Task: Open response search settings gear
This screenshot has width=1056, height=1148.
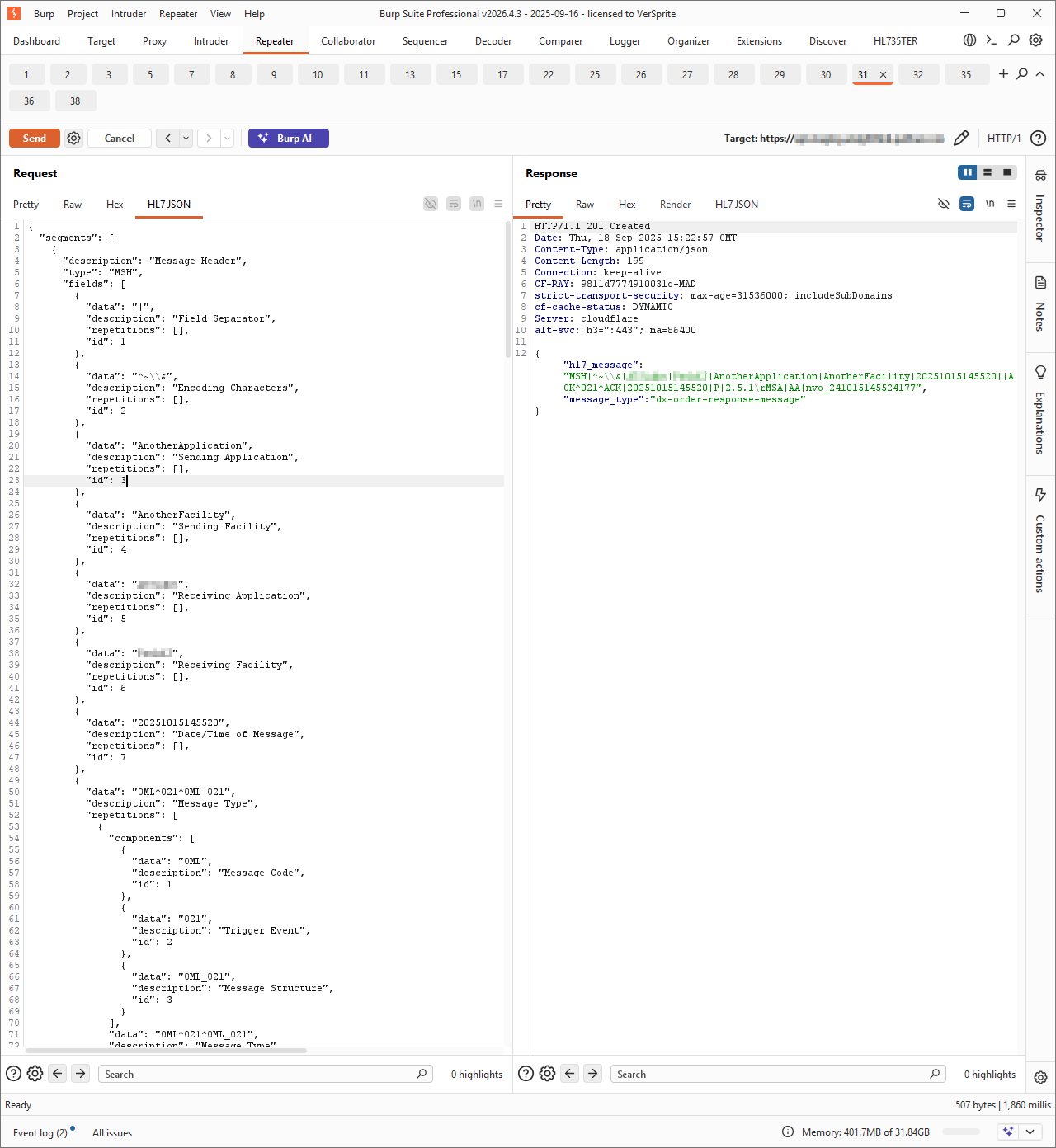Action: coord(547,1074)
